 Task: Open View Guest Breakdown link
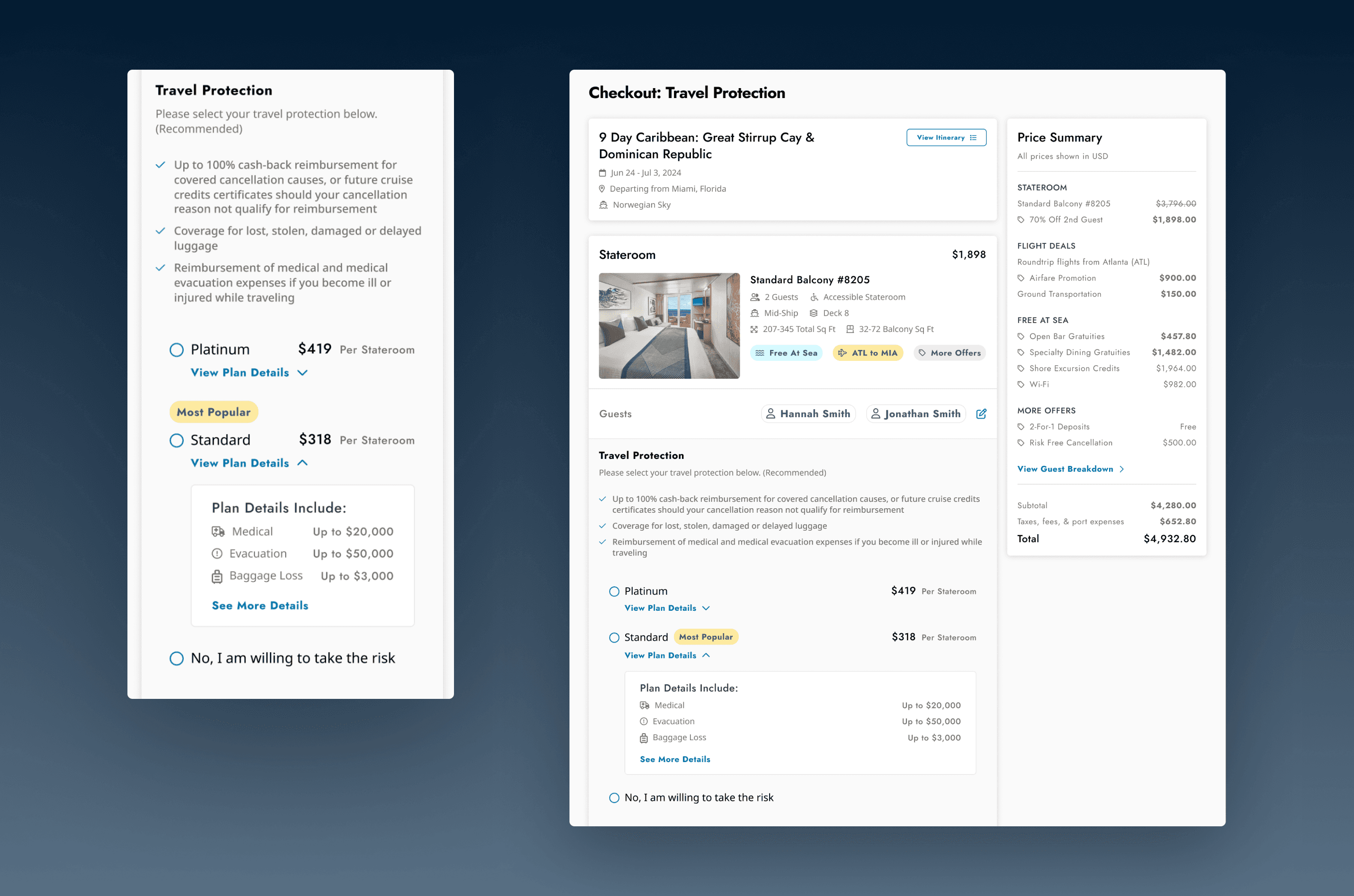pyautogui.click(x=1071, y=469)
